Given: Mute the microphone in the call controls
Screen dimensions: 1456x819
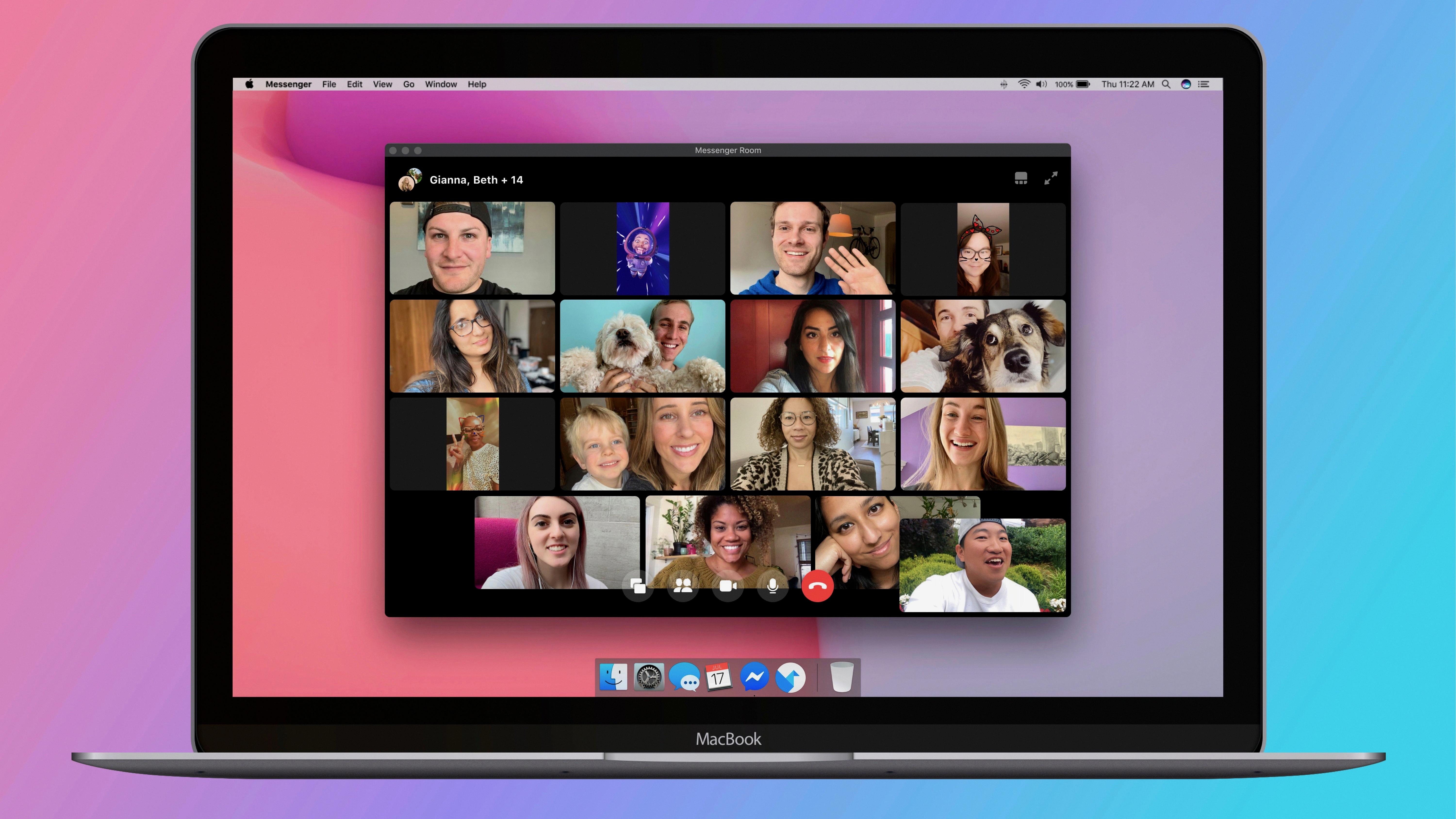Looking at the screenshot, I should click(773, 586).
